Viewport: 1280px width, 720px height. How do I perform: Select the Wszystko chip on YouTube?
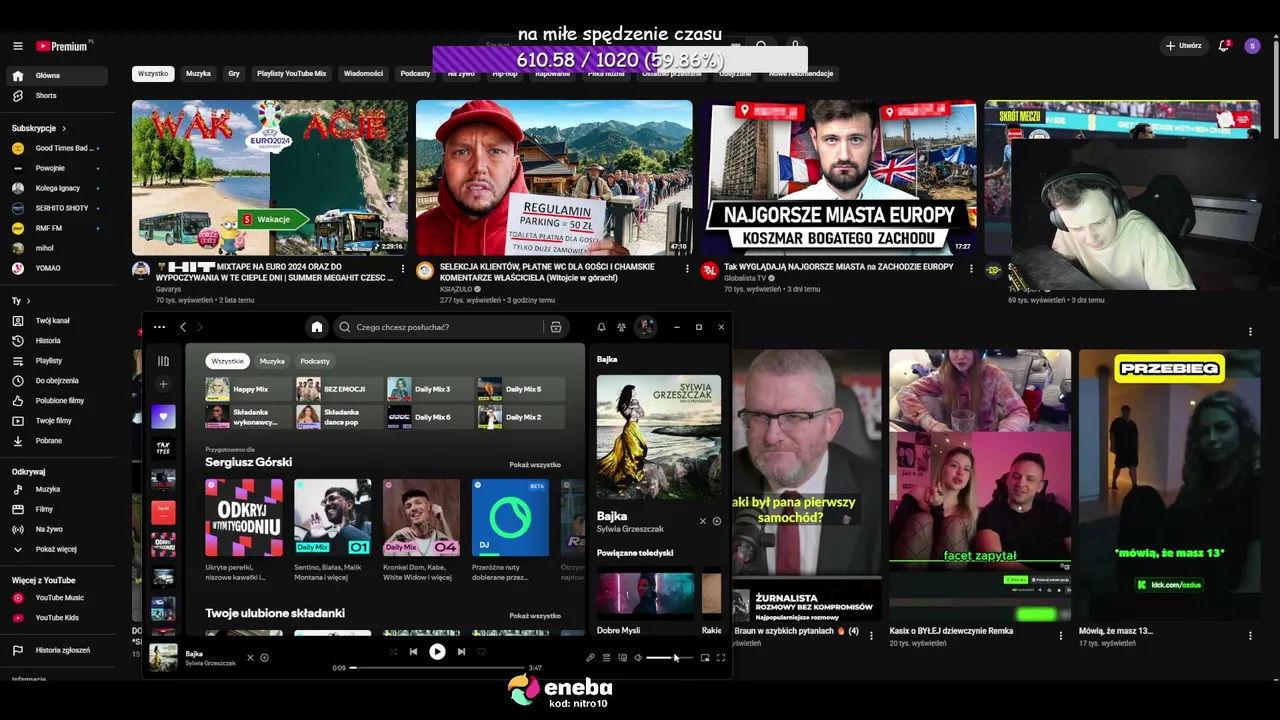click(x=153, y=74)
